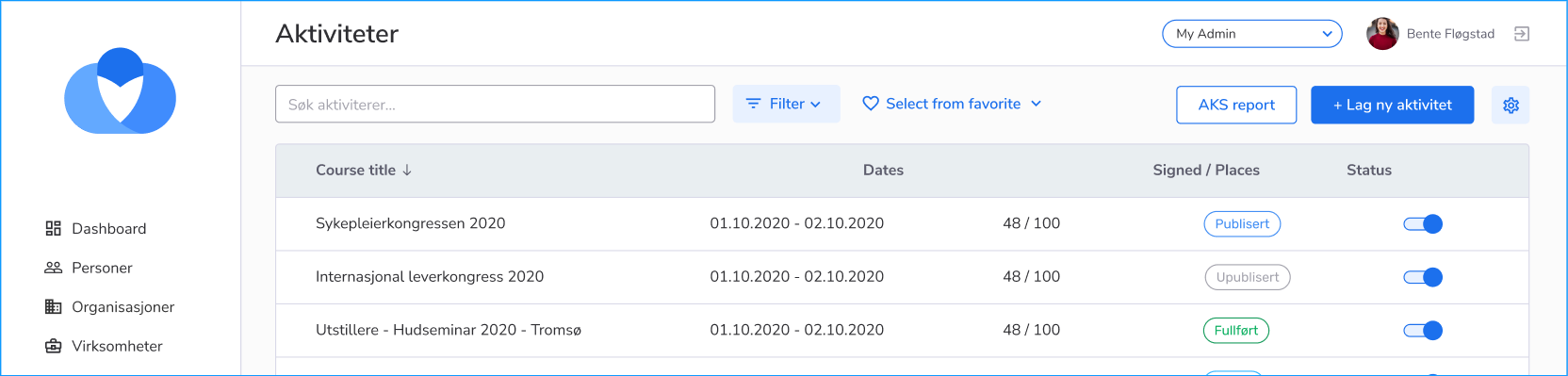This screenshot has width=1568, height=376.
Task: Click the dates of the Sykepleierkongressen 2020 row
Action: pyautogui.click(x=797, y=223)
